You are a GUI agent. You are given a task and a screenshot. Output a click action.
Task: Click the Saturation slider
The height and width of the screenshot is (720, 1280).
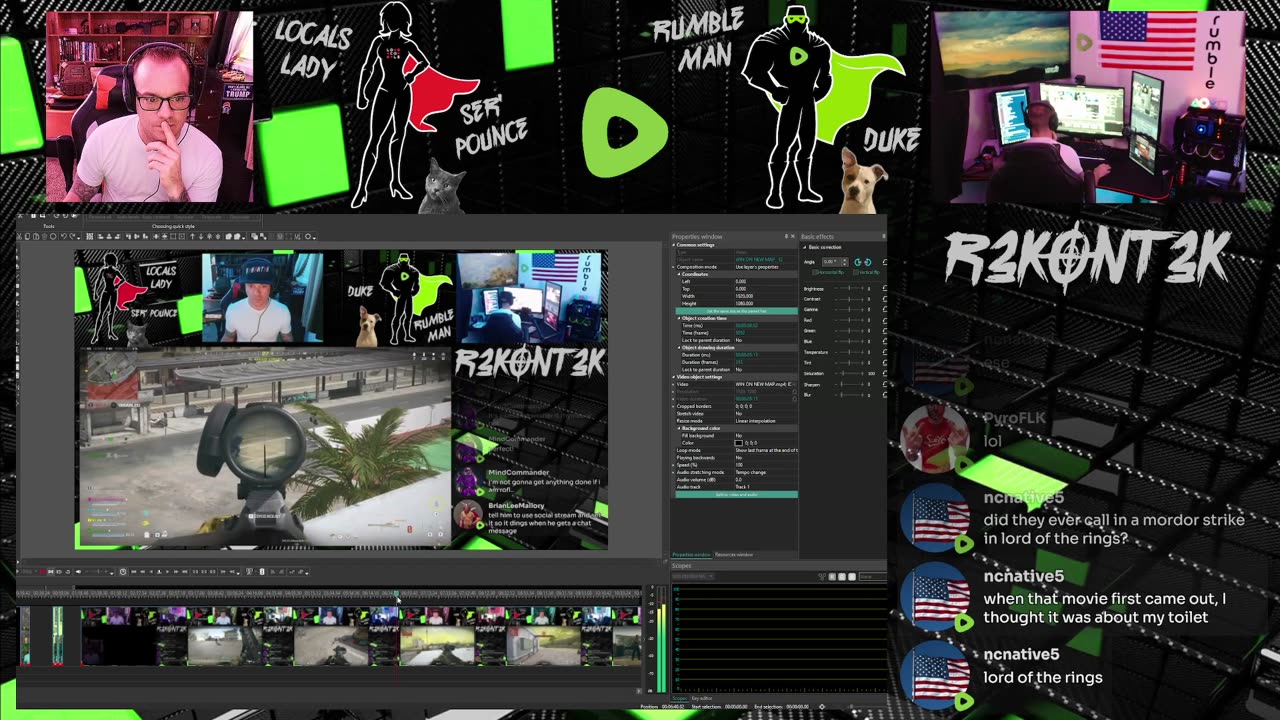[849, 373]
